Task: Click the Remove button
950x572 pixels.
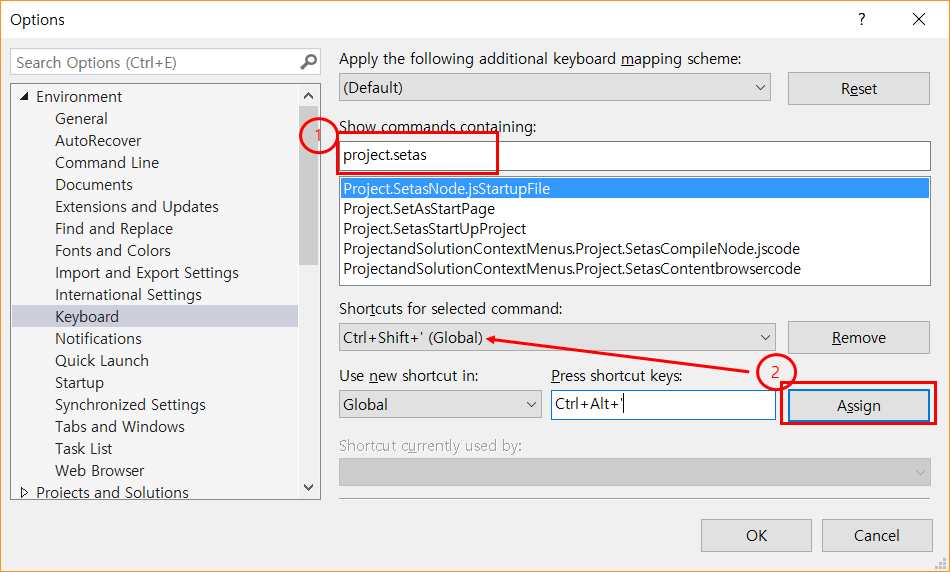Action: click(x=859, y=338)
